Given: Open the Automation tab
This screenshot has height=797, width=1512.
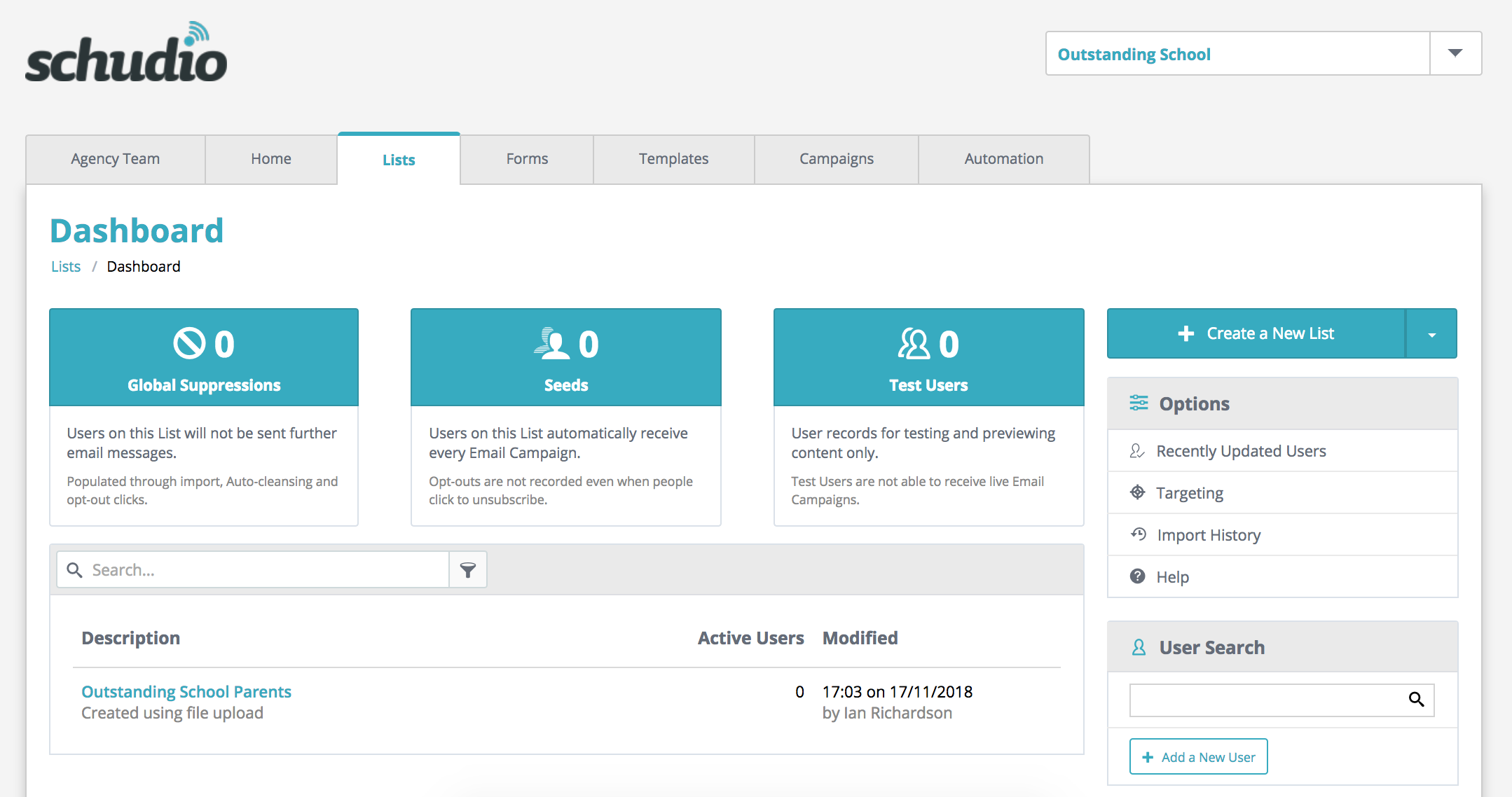Looking at the screenshot, I should [x=1004, y=159].
